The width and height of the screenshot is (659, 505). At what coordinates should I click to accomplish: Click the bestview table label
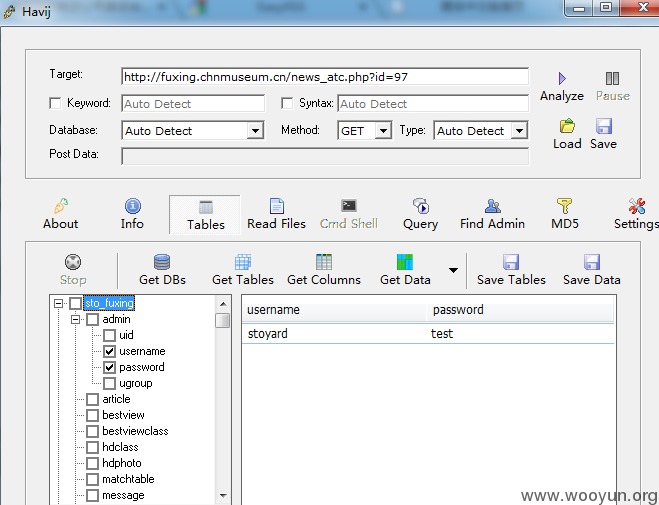coord(123,415)
